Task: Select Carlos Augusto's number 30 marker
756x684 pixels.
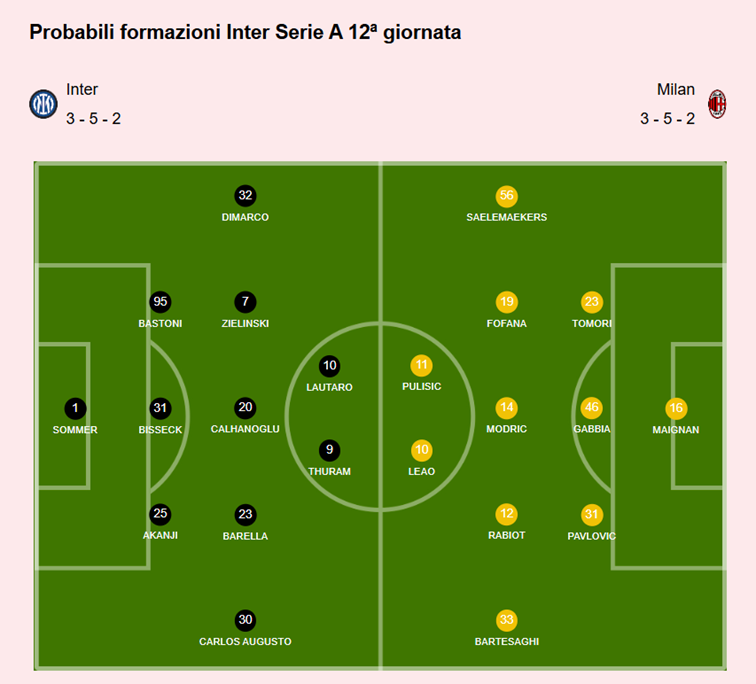Action: click(245, 620)
